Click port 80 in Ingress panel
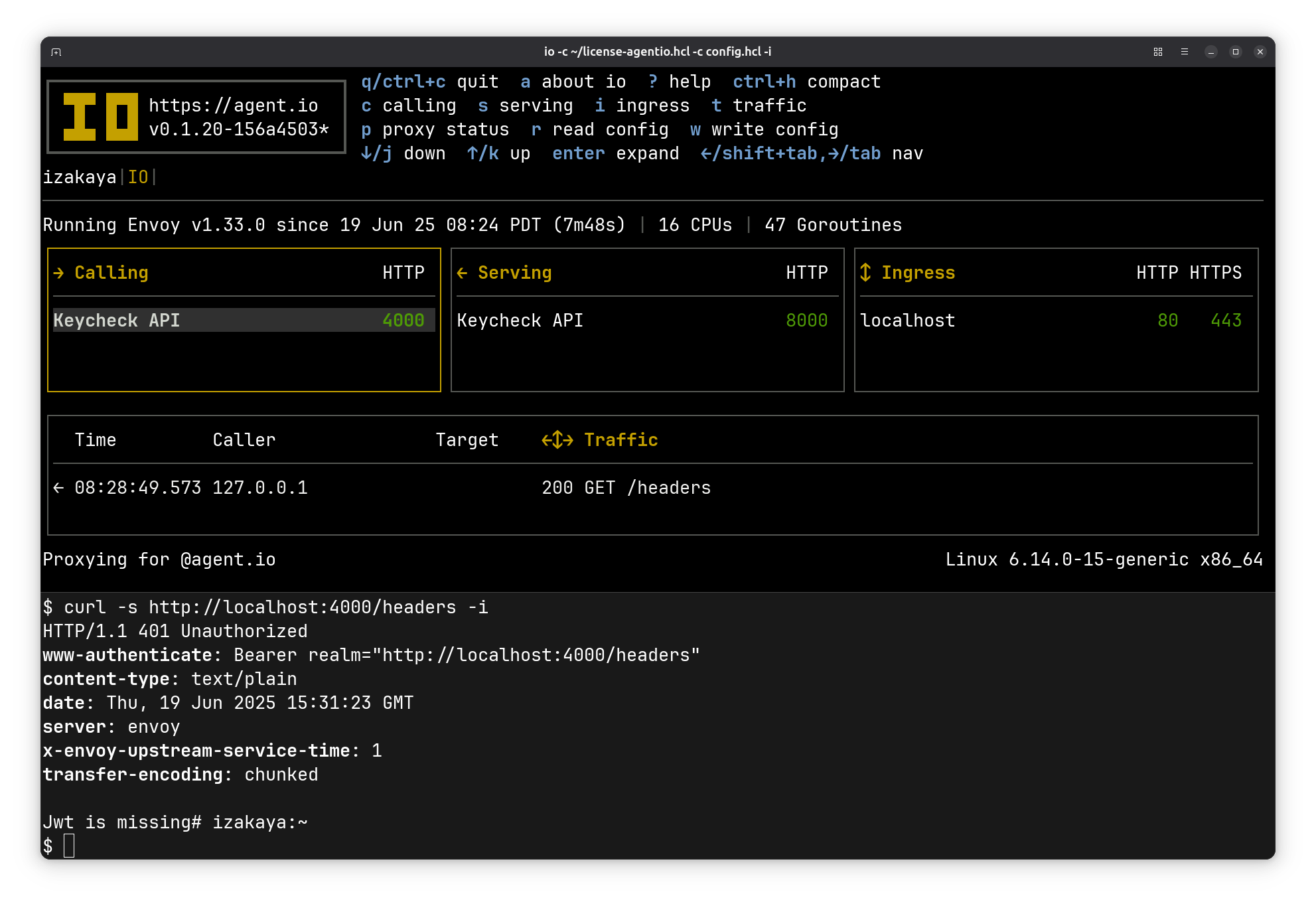Viewport: 1316px width, 904px height. pos(1168,321)
